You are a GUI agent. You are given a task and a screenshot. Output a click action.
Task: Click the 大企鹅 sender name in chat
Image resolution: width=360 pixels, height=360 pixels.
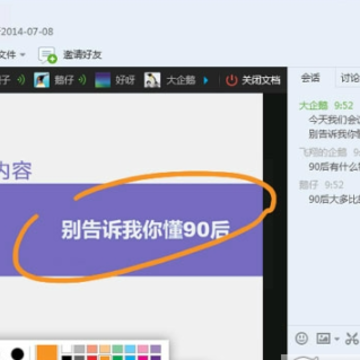point(314,106)
